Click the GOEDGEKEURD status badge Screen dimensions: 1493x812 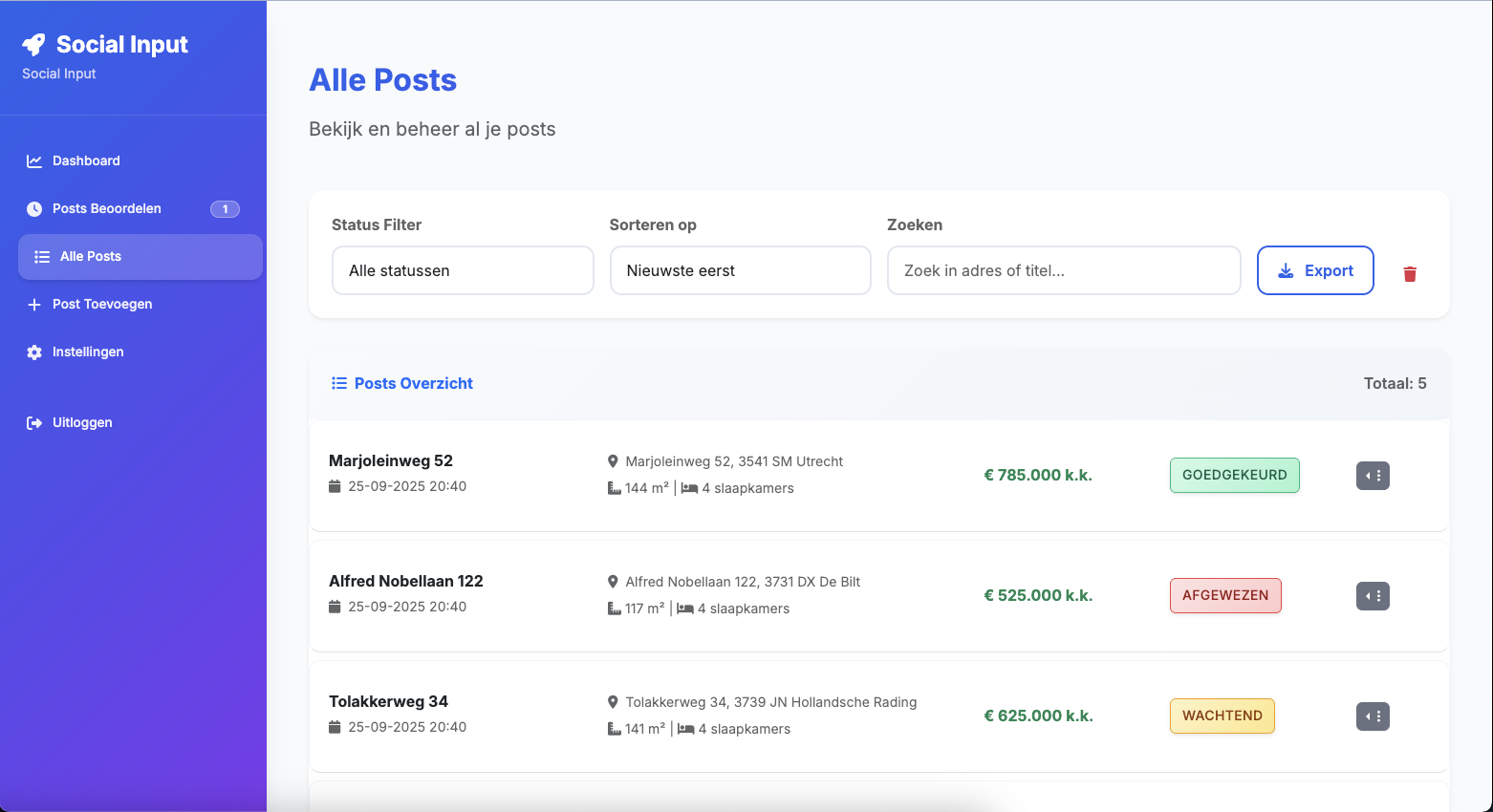tap(1234, 476)
